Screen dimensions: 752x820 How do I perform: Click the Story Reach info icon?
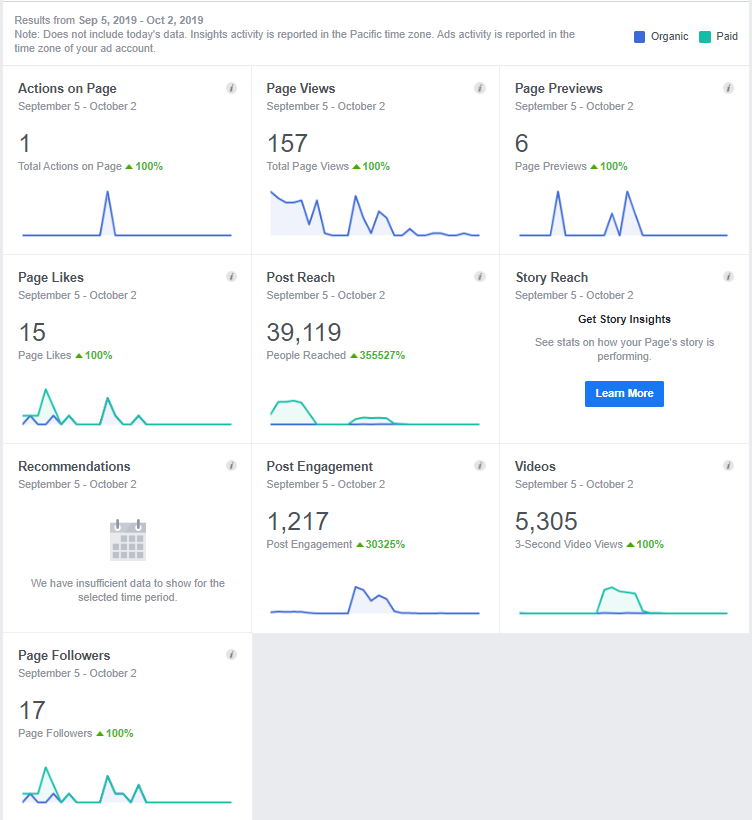click(728, 277)
